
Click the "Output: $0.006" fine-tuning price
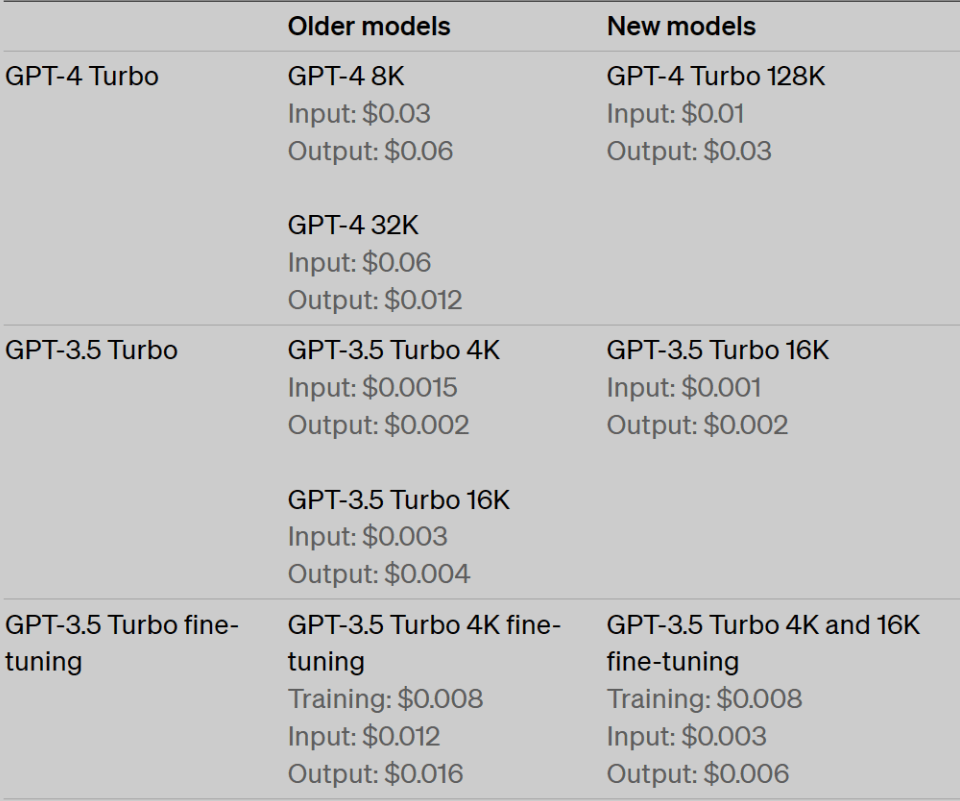pos(698,773)
